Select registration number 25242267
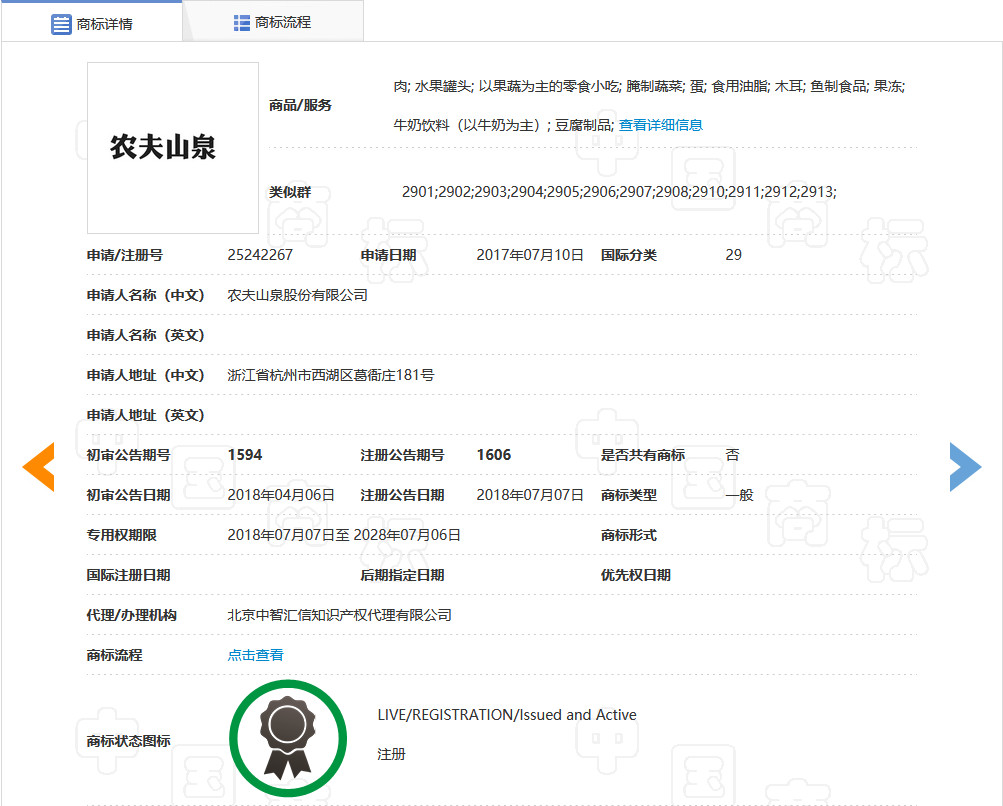This screenshot has width=1003, height=806. coord(260,255)
